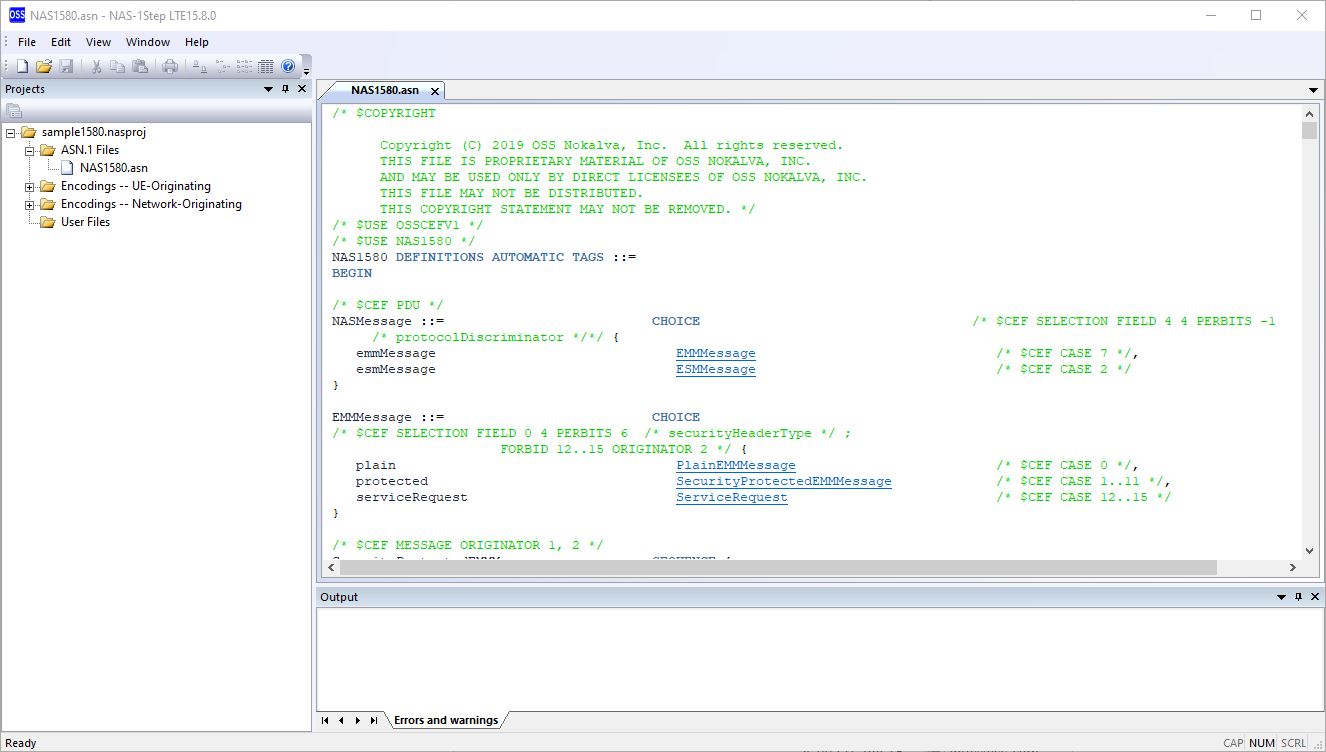This screenshot has height=752, width=1326.
Task: Open toolbar options overflow arrow
Action: pos(306,70)
